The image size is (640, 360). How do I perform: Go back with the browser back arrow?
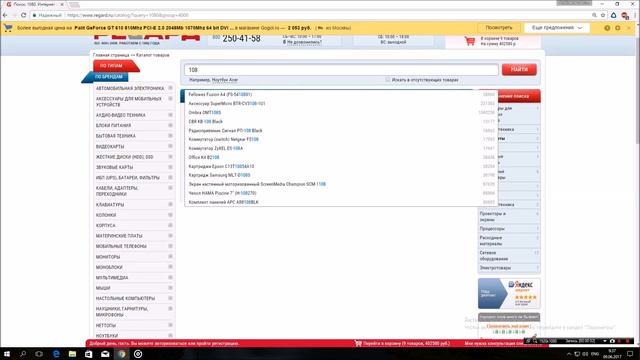[x=5, y=15]
